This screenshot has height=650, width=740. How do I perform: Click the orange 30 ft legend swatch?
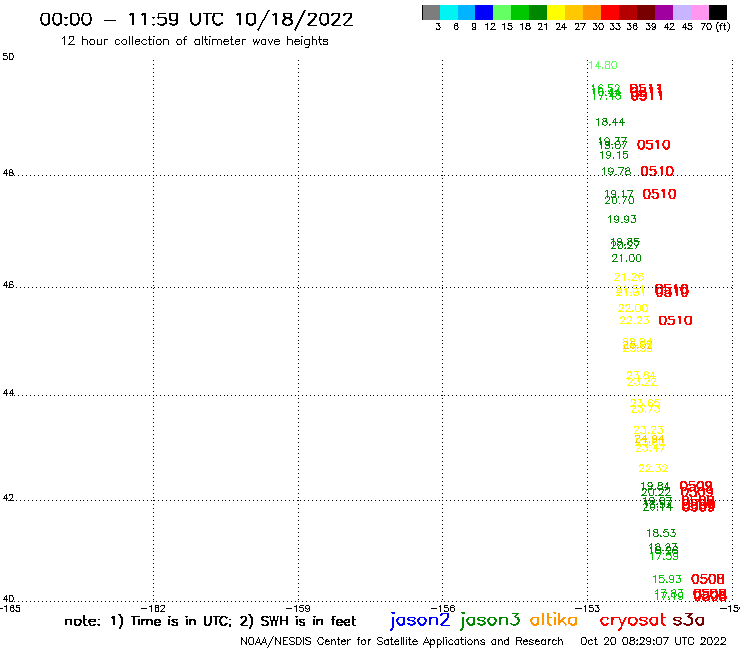coord(592,12)
